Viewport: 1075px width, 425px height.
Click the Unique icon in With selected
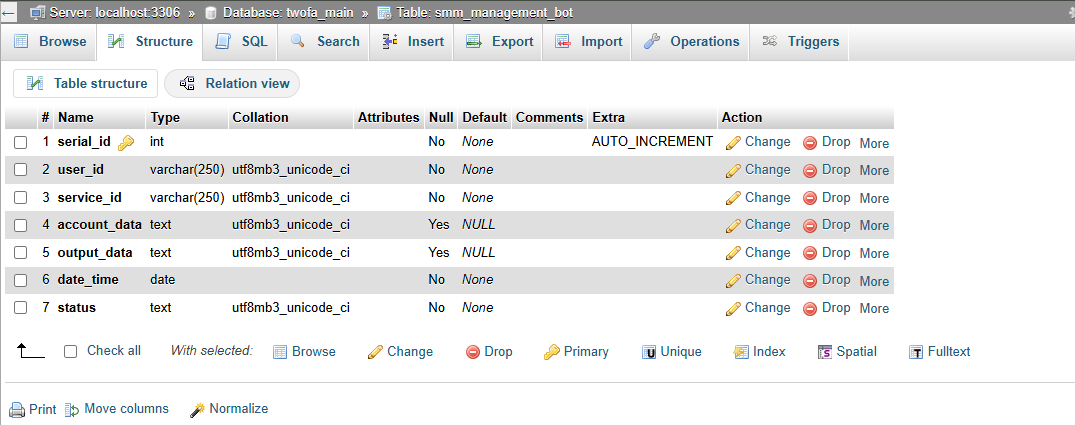click(649, 352)
